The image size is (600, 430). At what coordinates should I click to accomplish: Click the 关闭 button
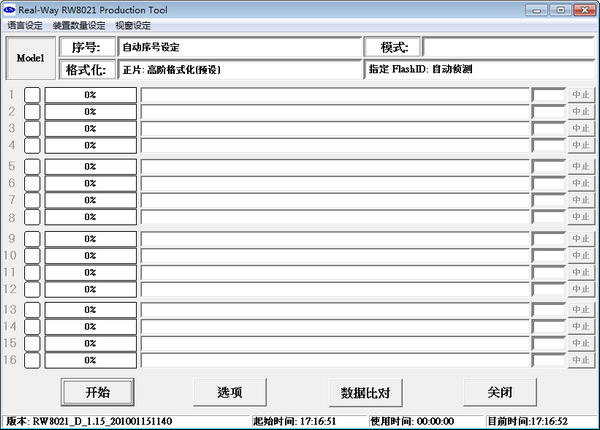500,392
